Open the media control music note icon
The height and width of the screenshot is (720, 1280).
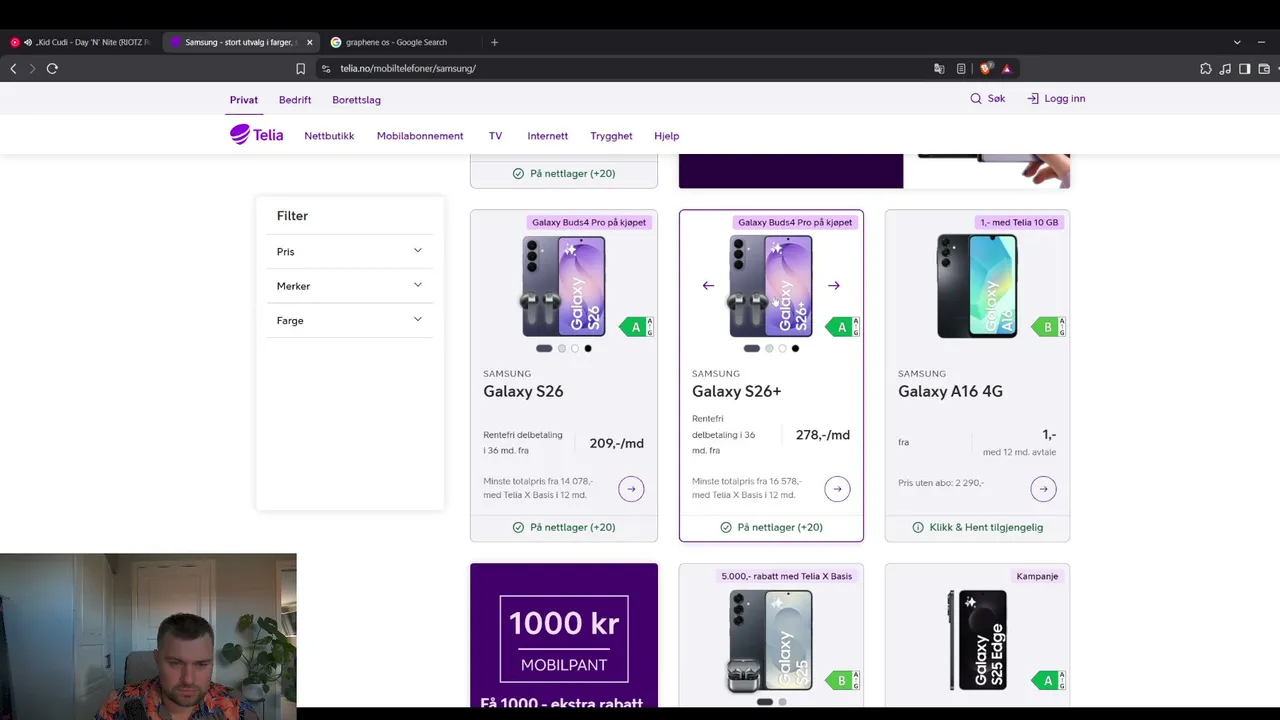(1225, 69)
